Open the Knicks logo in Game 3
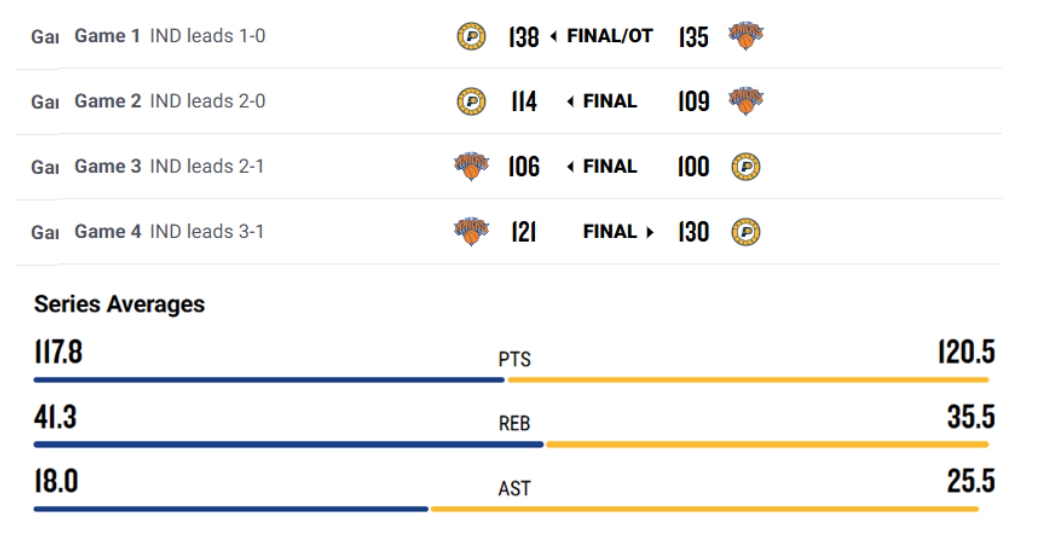This screenshot has width=1037, height=533. (x=471, y=166)
